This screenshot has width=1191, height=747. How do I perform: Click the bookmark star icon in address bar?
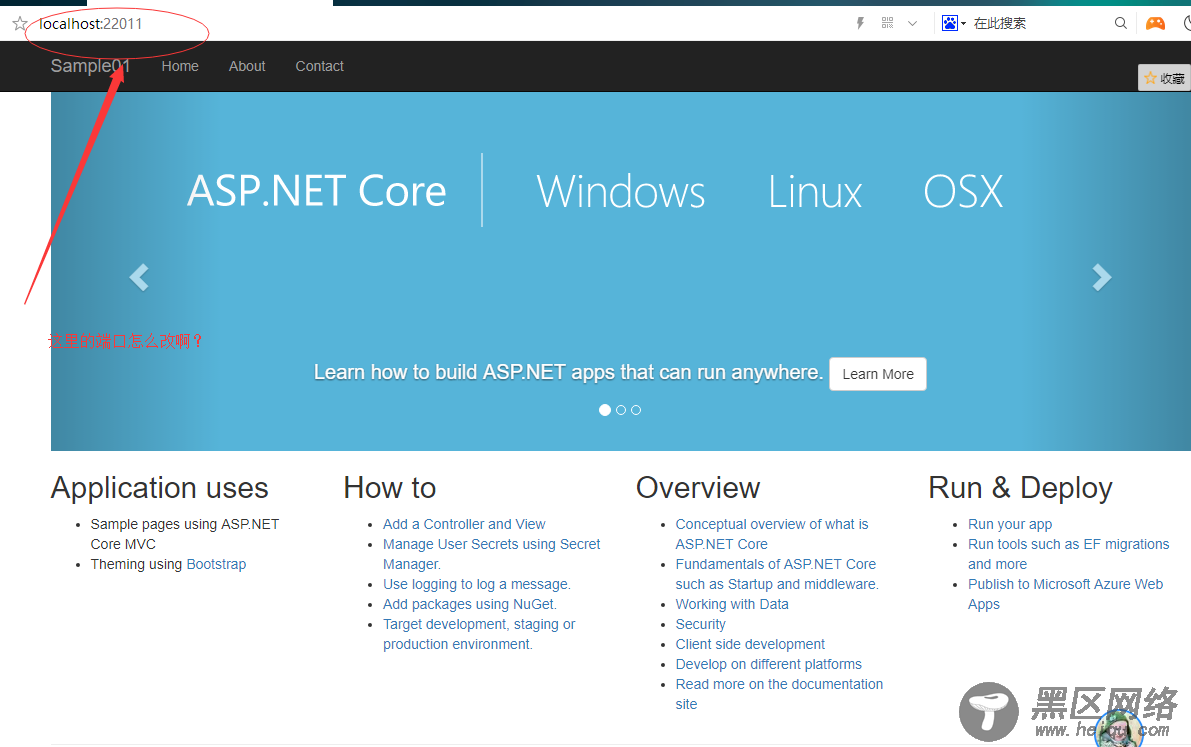point(20,24)
